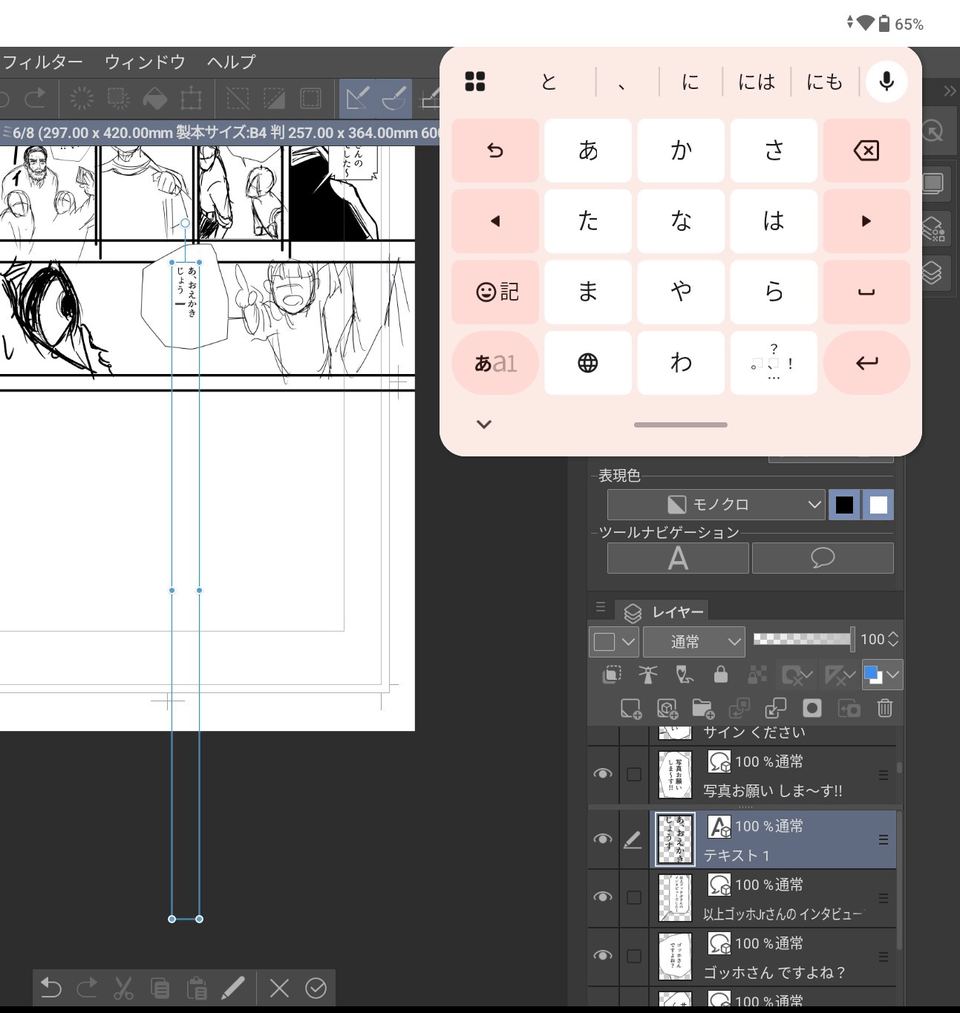
Task: Cancel text edit with X icon
Action: click(x=279, y=988)
